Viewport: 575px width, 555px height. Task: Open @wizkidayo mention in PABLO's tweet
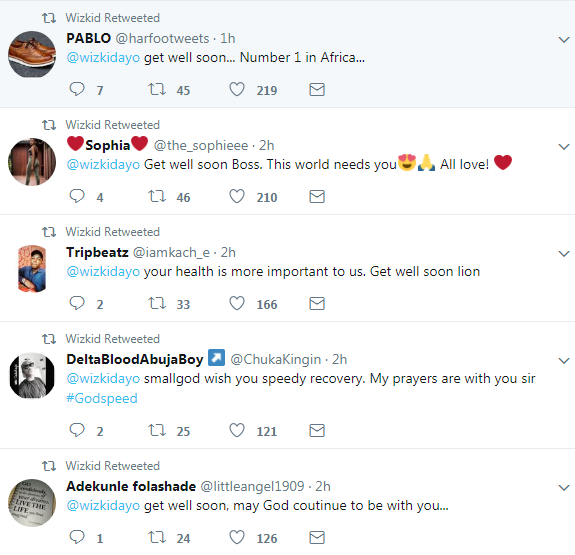click(x=103, y=58)
